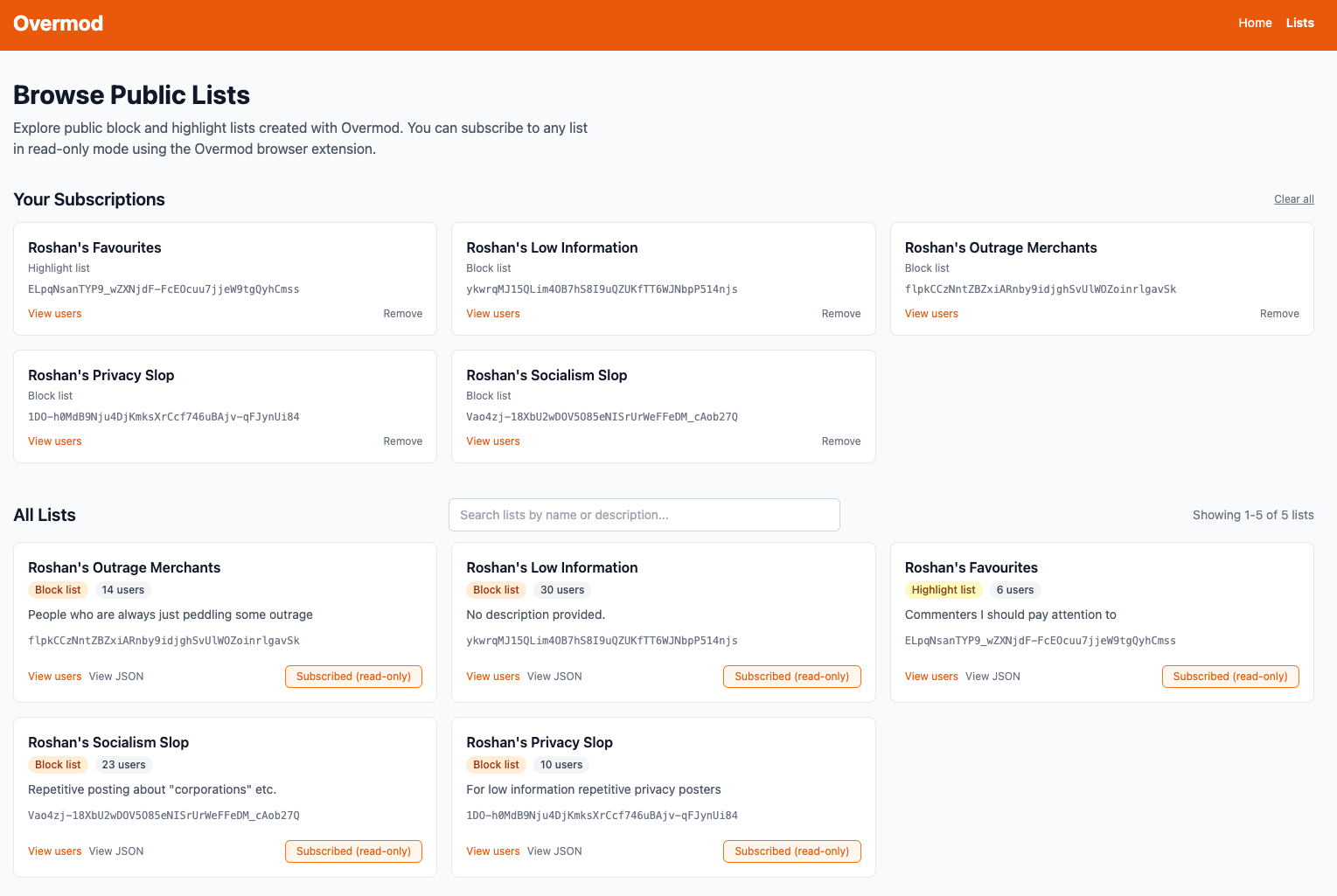
Task: View users of subscribed Roshan's Favourites
Action: pos(54,314)
